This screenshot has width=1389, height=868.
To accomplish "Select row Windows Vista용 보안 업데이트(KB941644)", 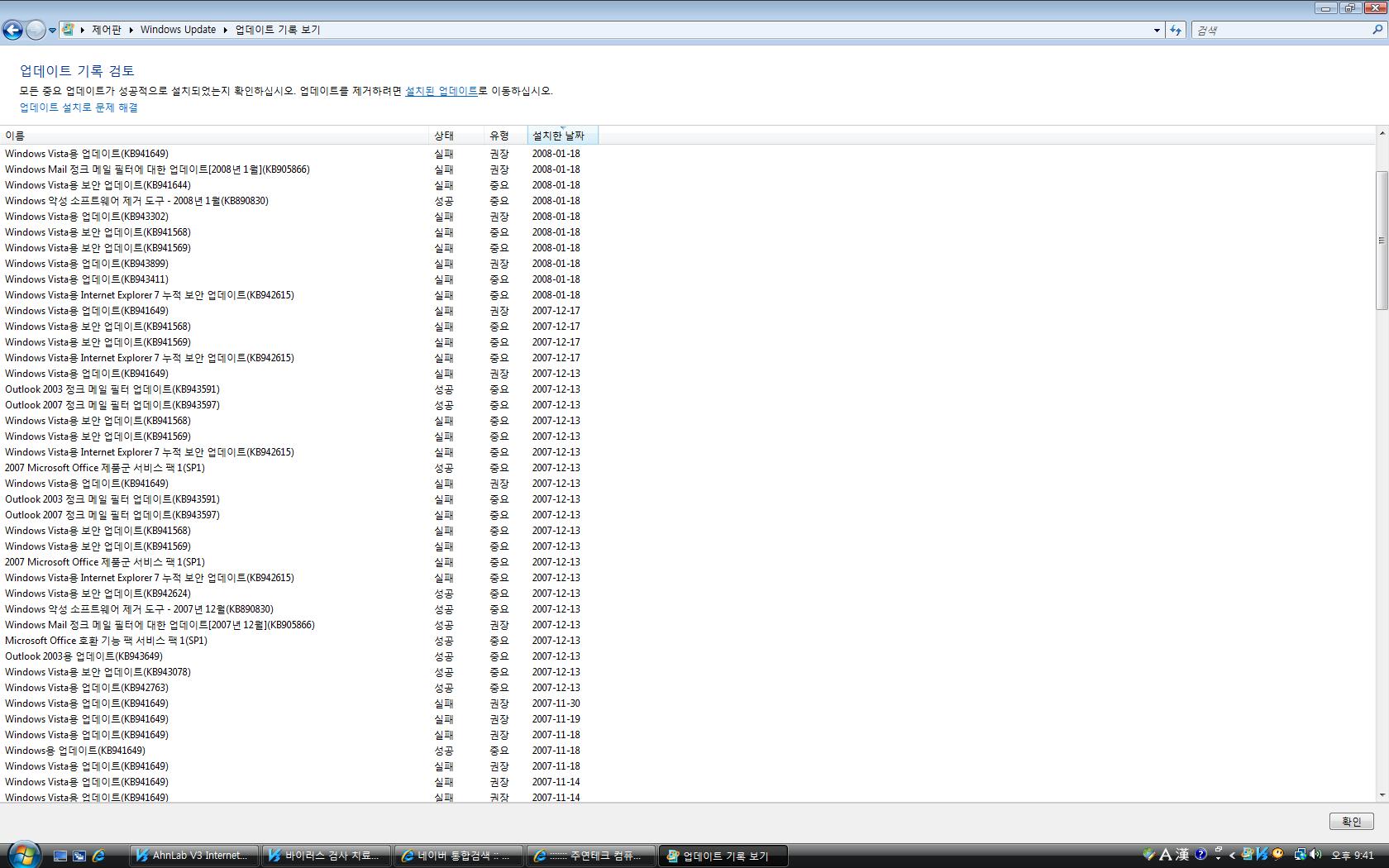I will pyautogui.click(x=300, y=185).
